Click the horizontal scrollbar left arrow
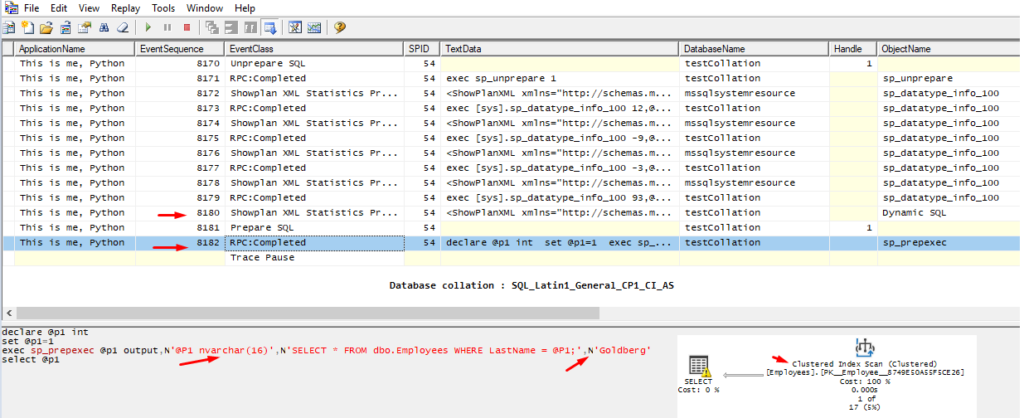 pos(8,313)
